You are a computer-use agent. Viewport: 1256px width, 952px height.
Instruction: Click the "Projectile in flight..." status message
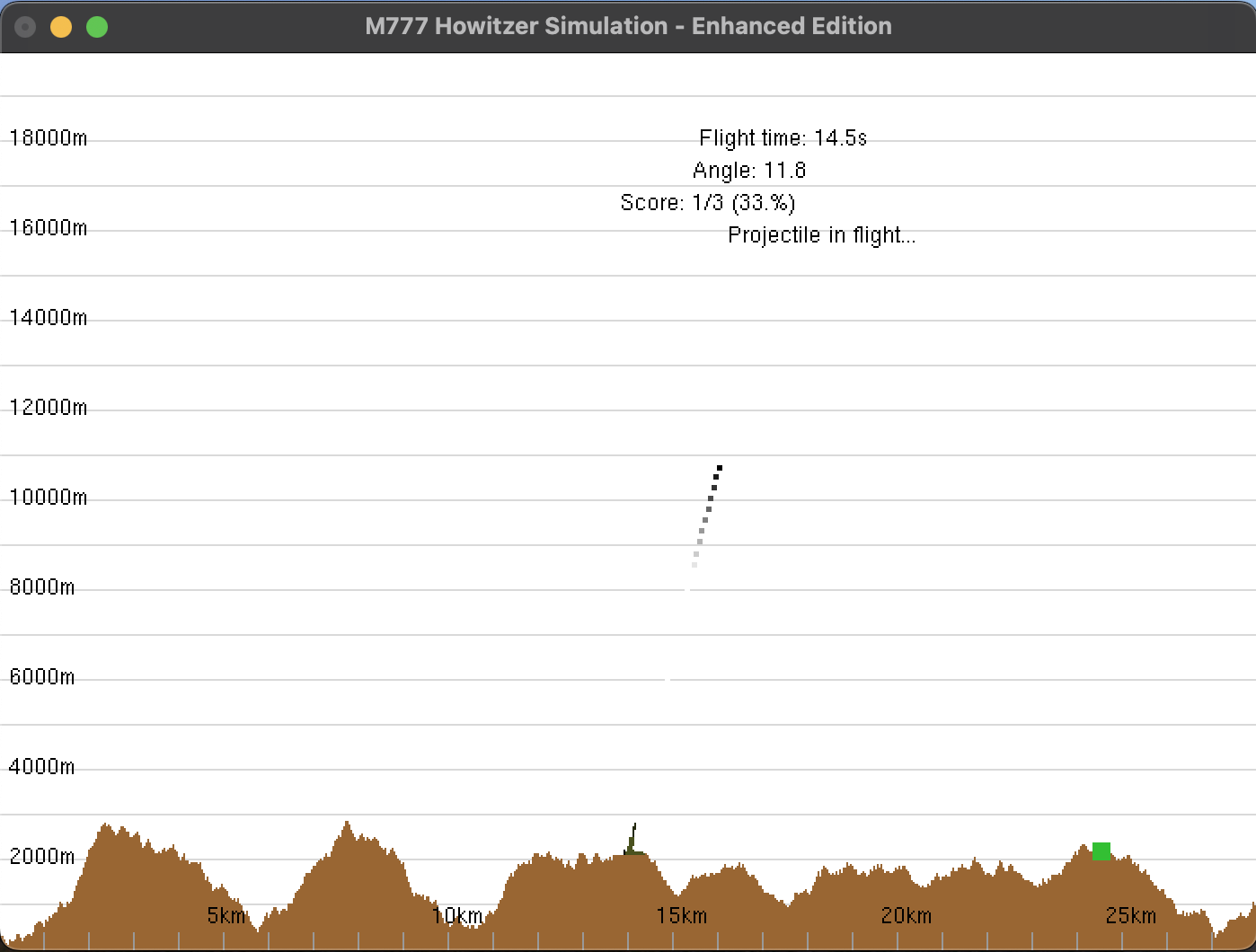coord(821,235)
